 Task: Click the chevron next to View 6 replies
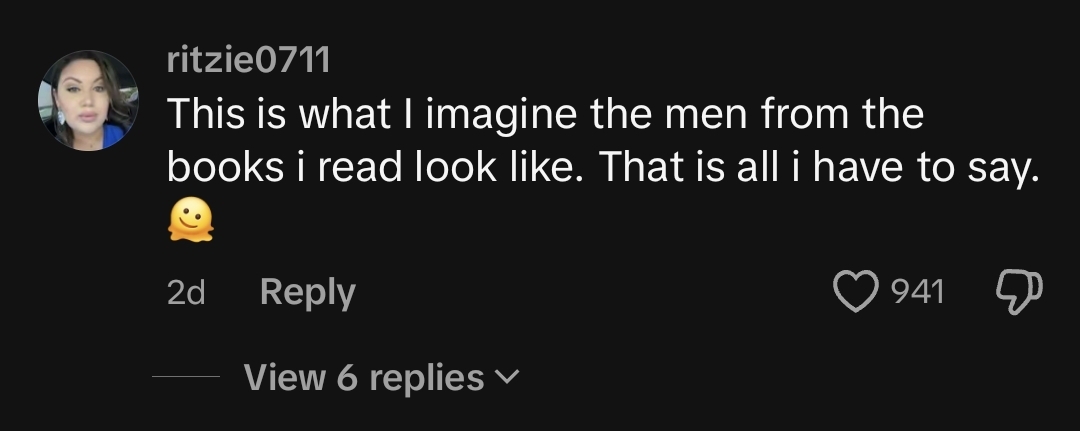click(506, 377)
